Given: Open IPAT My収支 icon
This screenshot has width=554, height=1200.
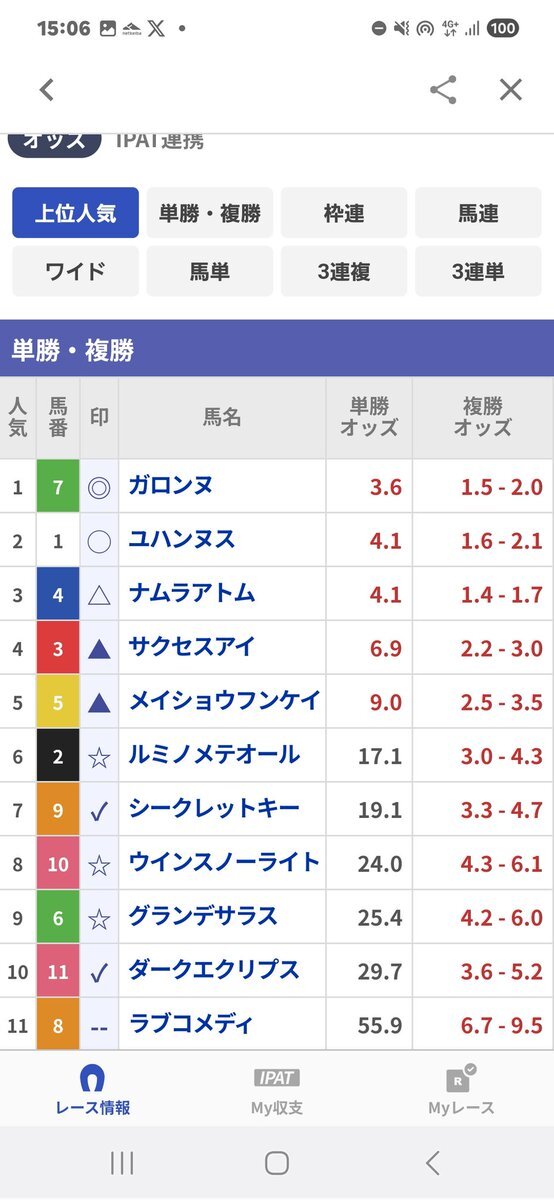Looking at the screenshot, I should 277,1078.
